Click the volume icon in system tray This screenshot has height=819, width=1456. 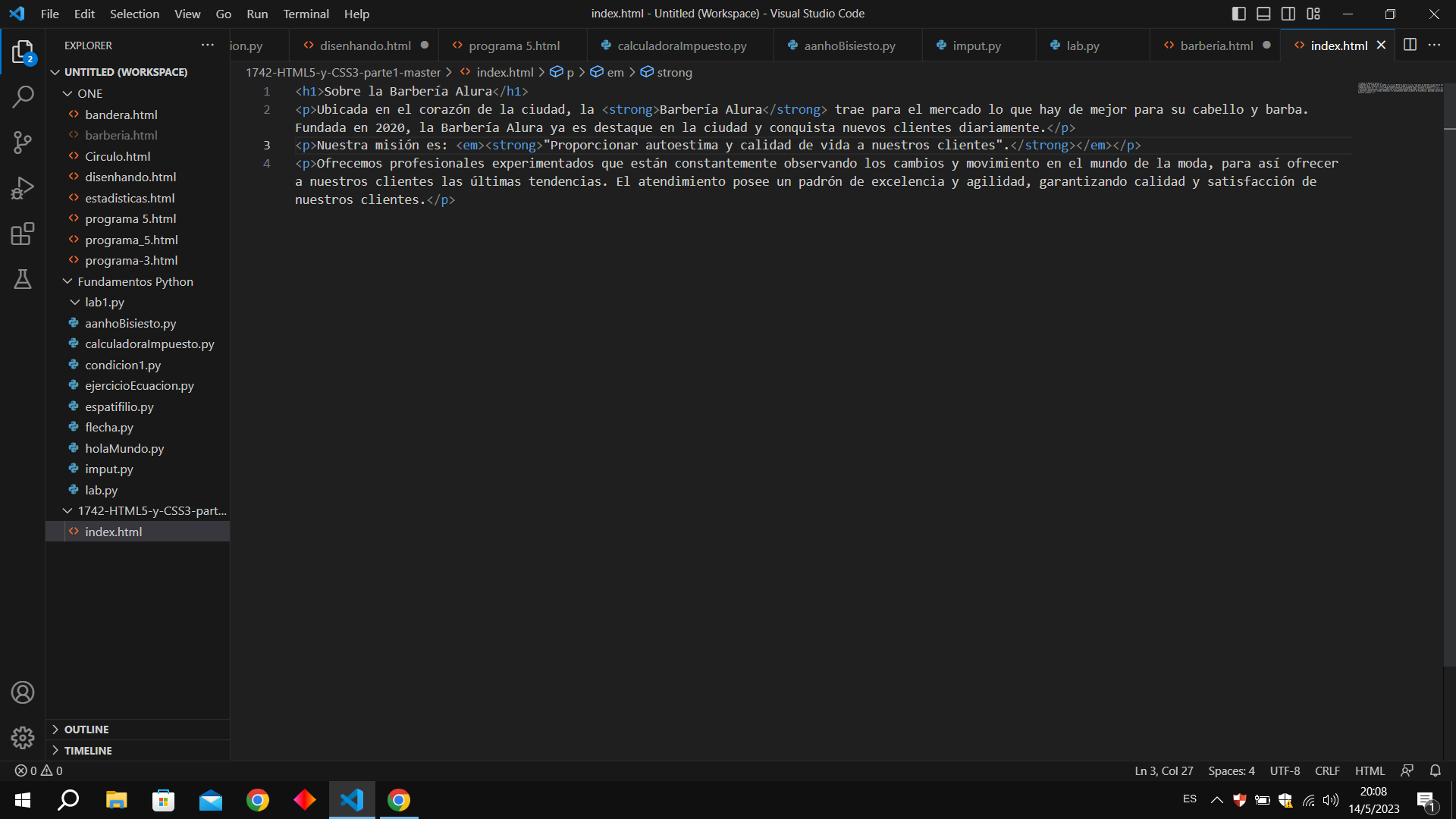[x=1331, y=800]
